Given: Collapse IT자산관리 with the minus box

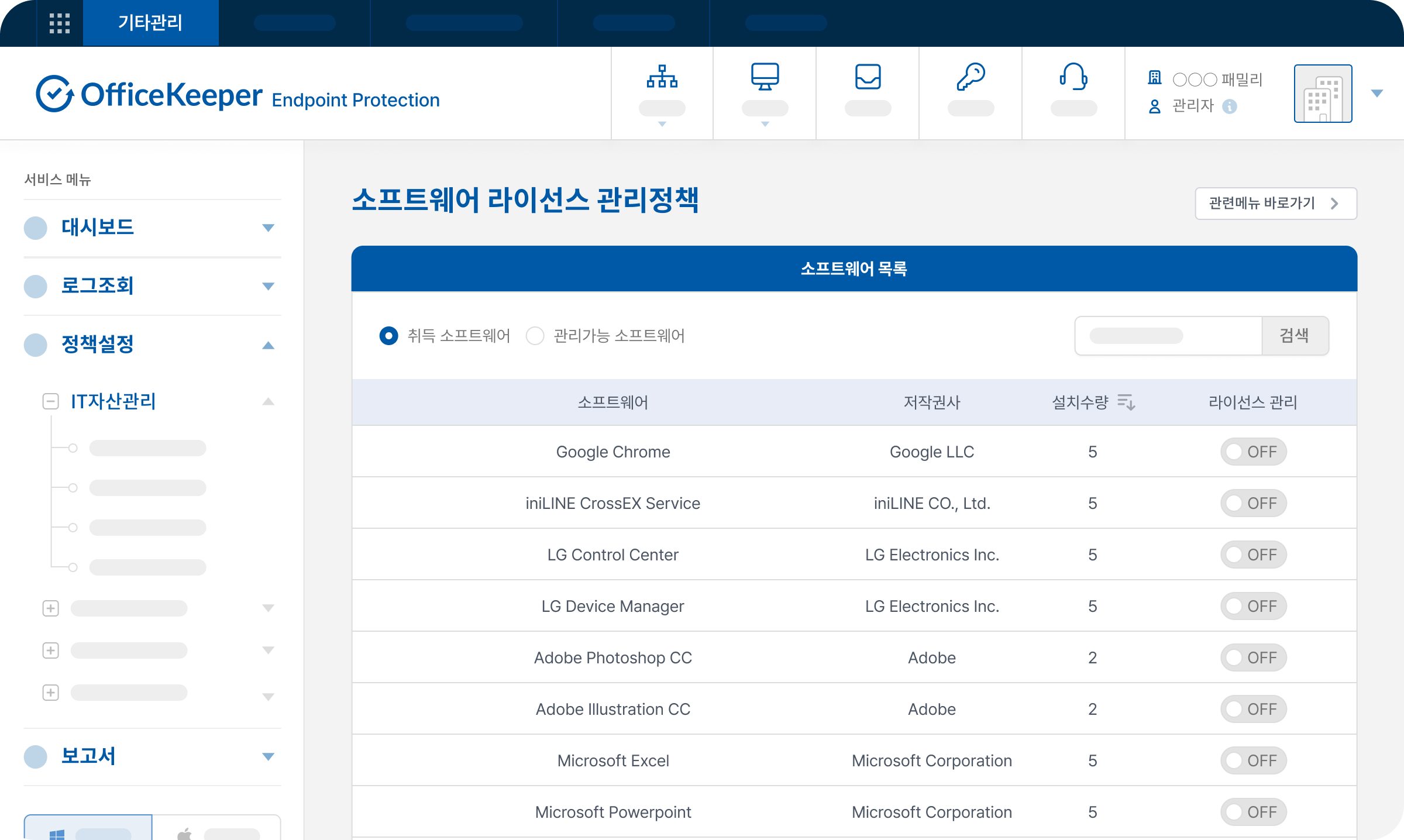Looking at the screenshot, I should point(51,401).
